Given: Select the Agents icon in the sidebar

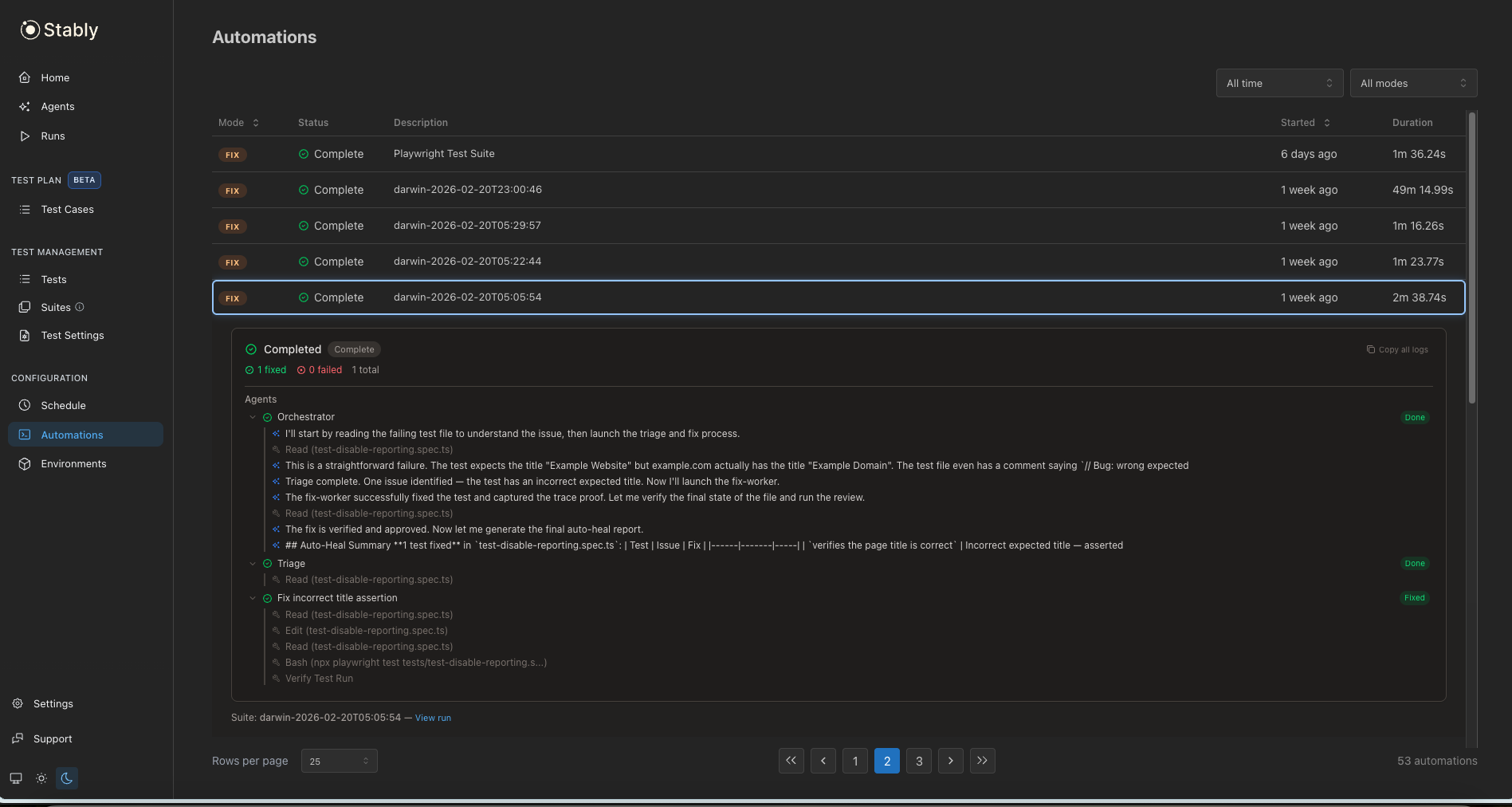Looking at the screenshot, I should tap(25, 106).
